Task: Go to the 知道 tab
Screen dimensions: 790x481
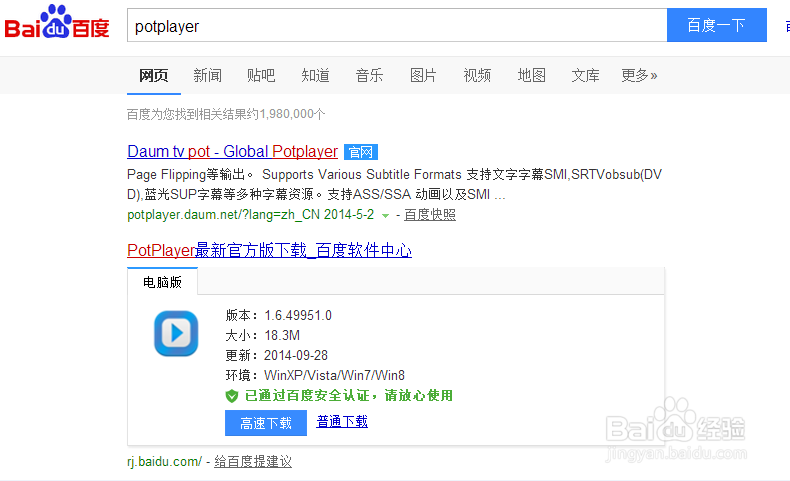Action: coord(315,76)
